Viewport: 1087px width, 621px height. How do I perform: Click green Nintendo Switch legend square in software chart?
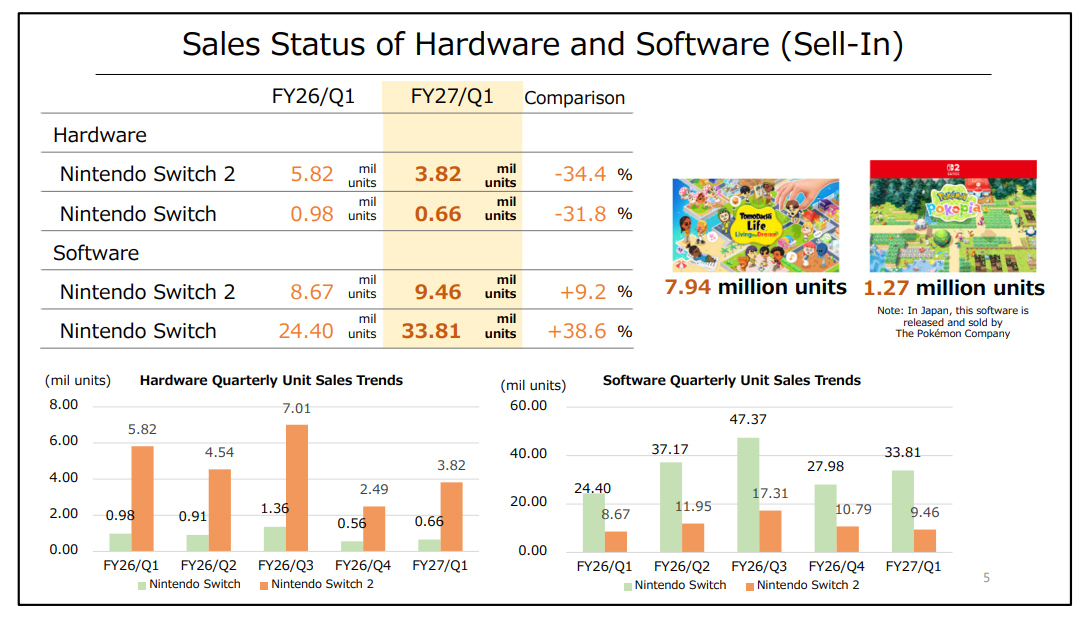click(628, 586)
